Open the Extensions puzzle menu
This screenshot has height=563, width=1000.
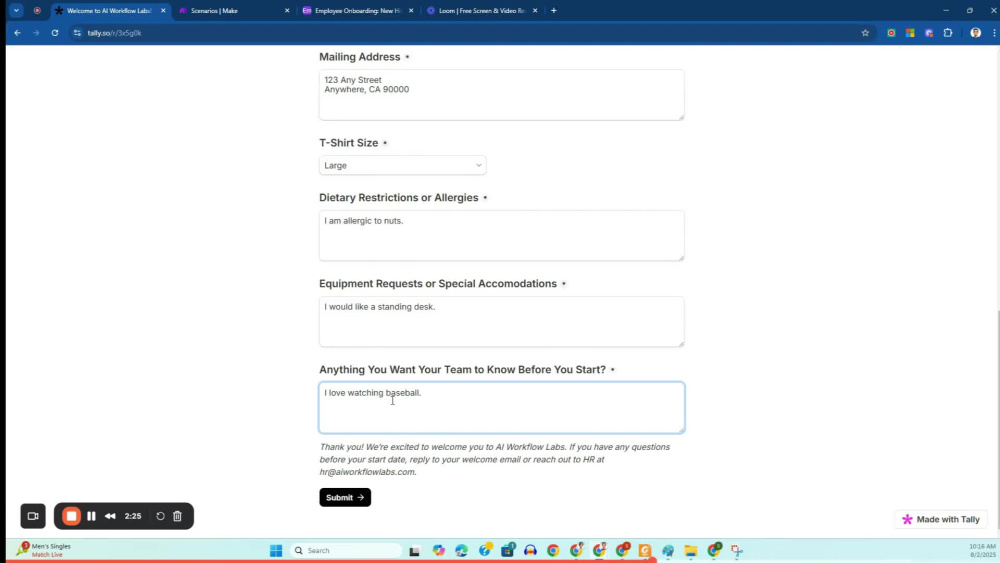click(948, 33)
